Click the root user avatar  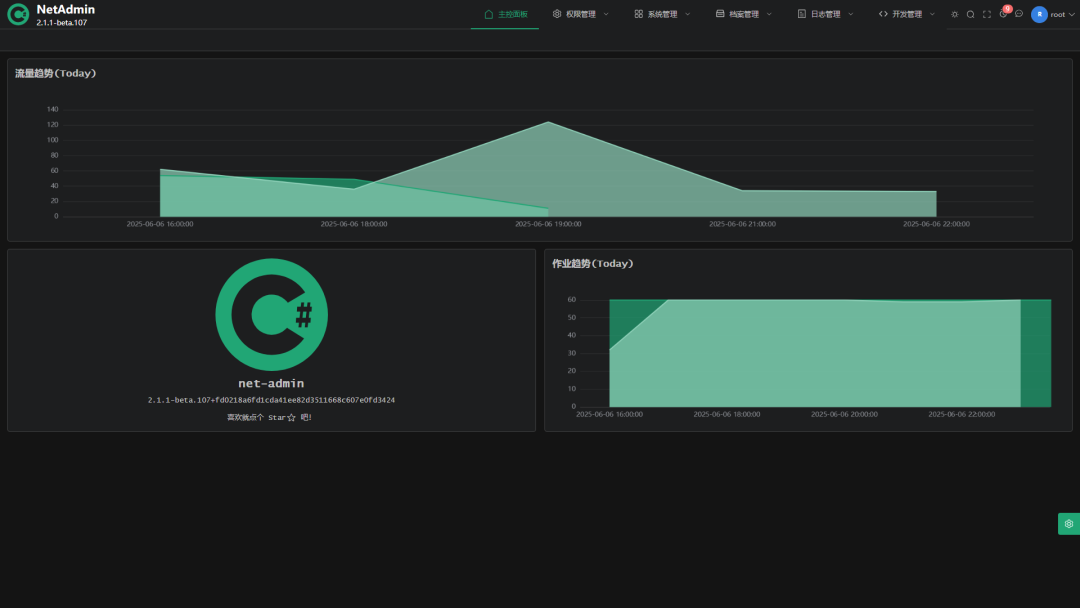1039,14
